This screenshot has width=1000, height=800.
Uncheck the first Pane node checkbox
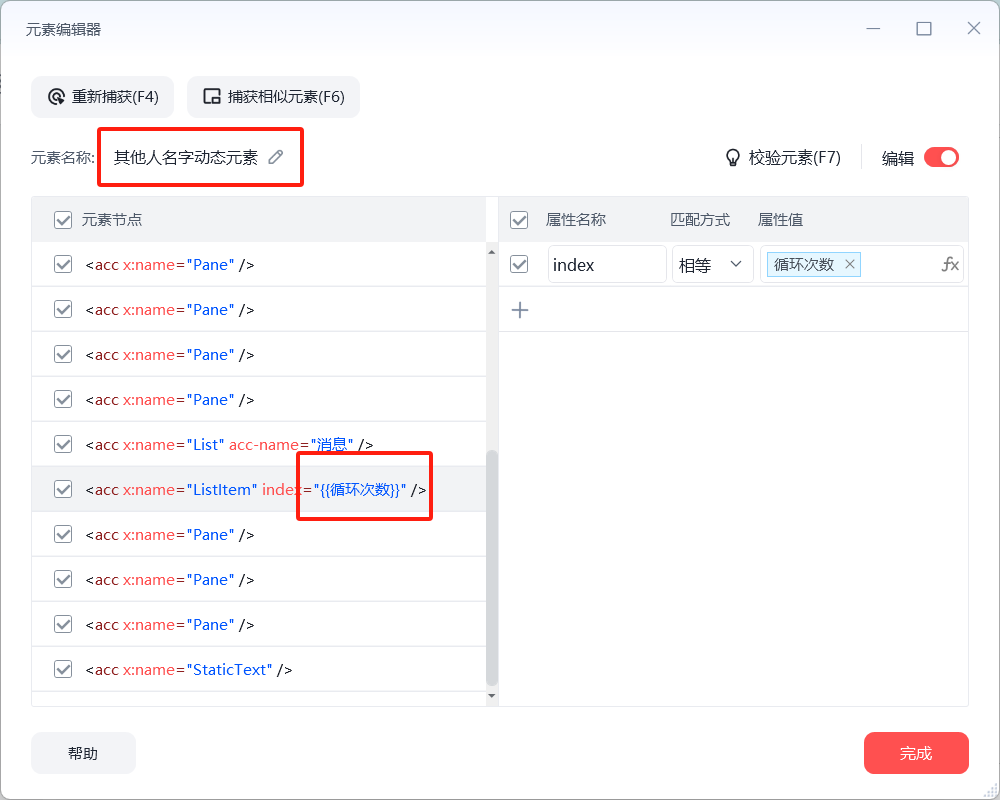(x=63, y=264)
